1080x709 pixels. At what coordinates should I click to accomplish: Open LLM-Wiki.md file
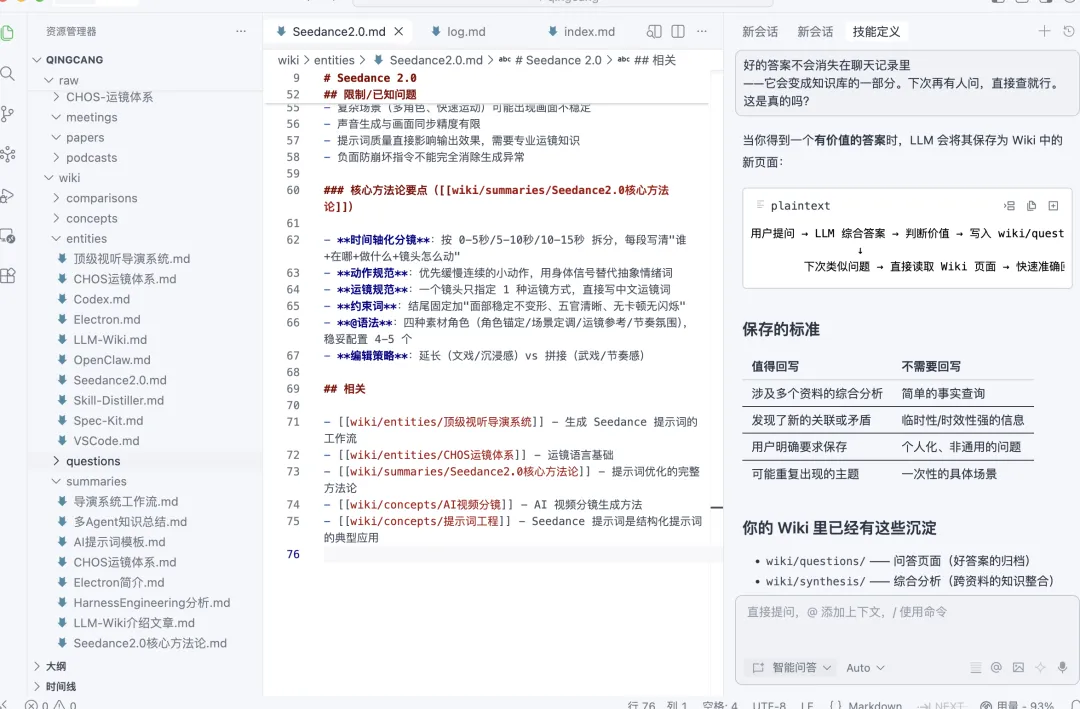pyautogui.click(x=110, y=340)
